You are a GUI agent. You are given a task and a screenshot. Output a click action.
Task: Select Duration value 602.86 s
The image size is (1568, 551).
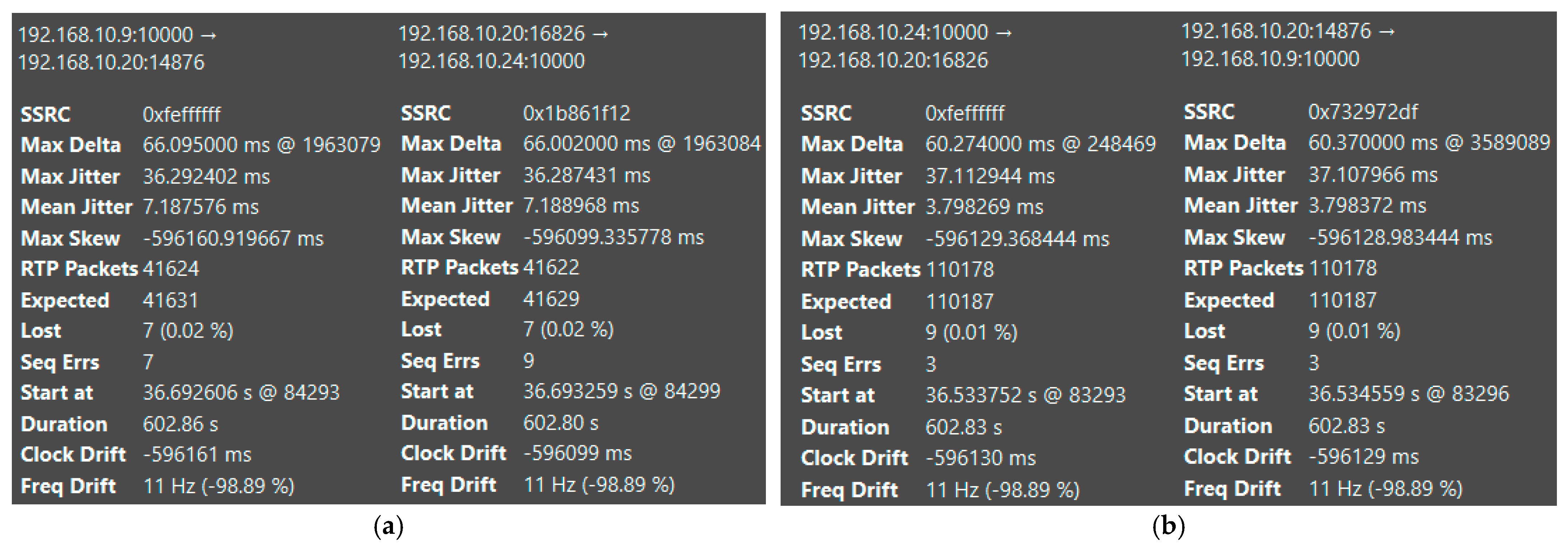[180, 424]
